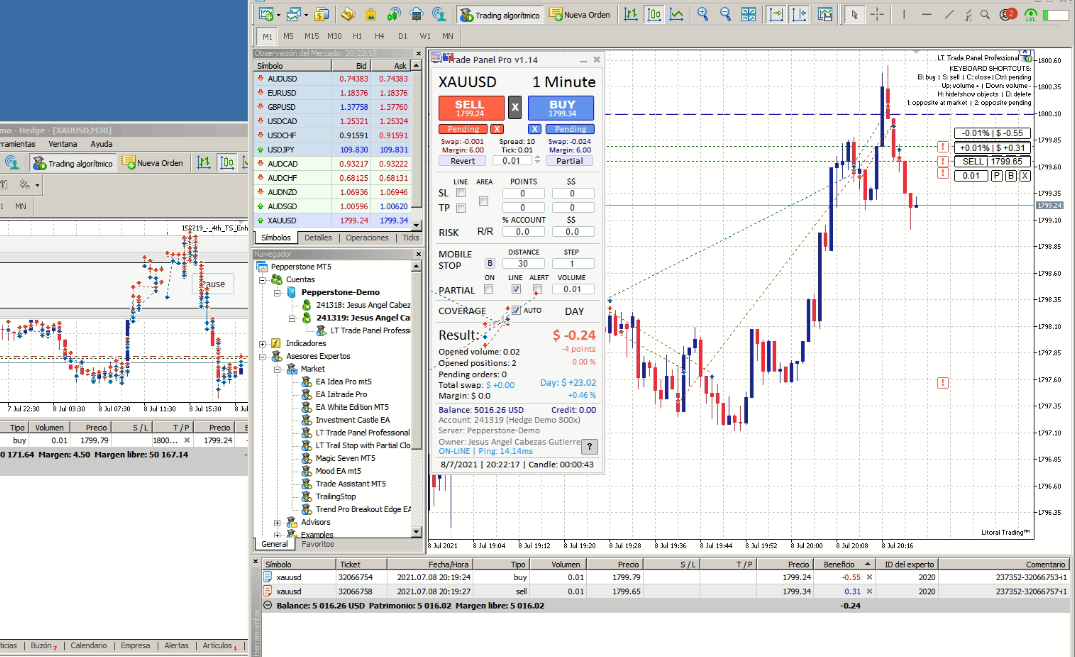Enable the SL line checkbox
This screenshot has height=657, width=1075.
pyautogui.click(x=461, y=192)
